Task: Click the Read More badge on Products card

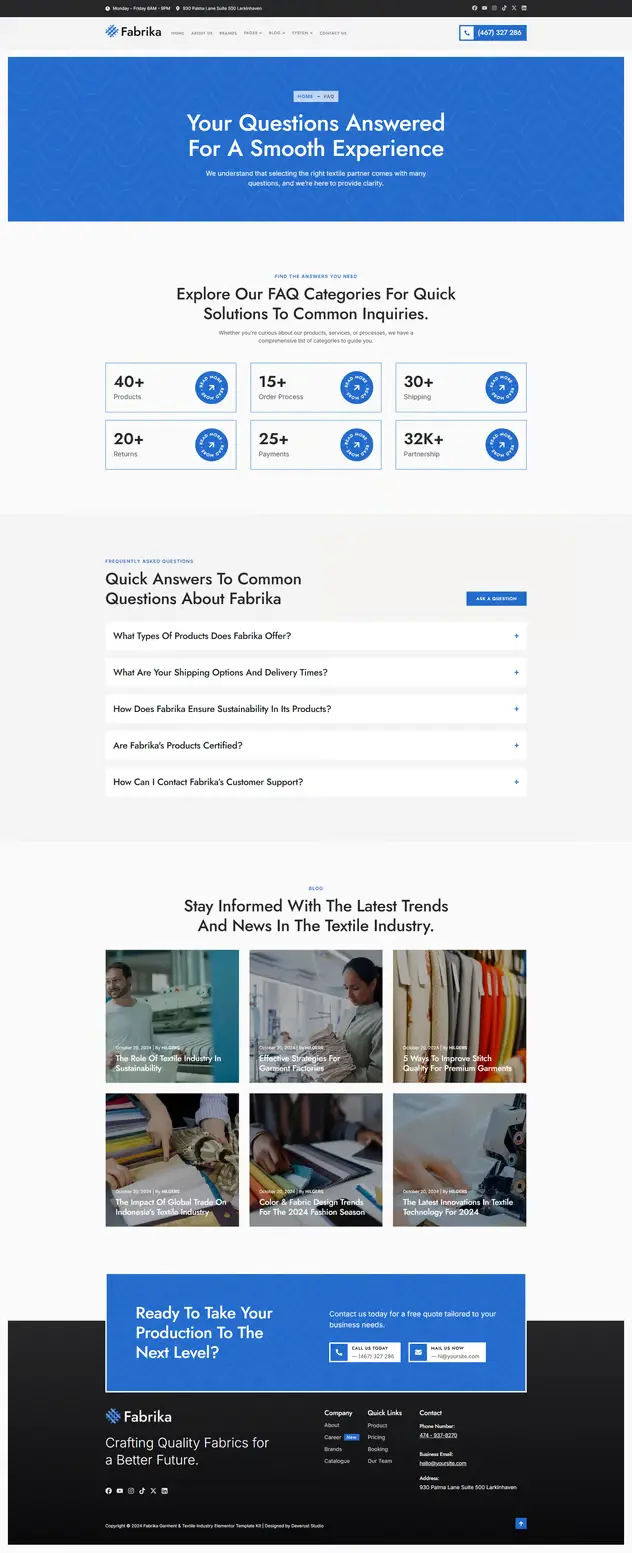Action: click(211, 388)
